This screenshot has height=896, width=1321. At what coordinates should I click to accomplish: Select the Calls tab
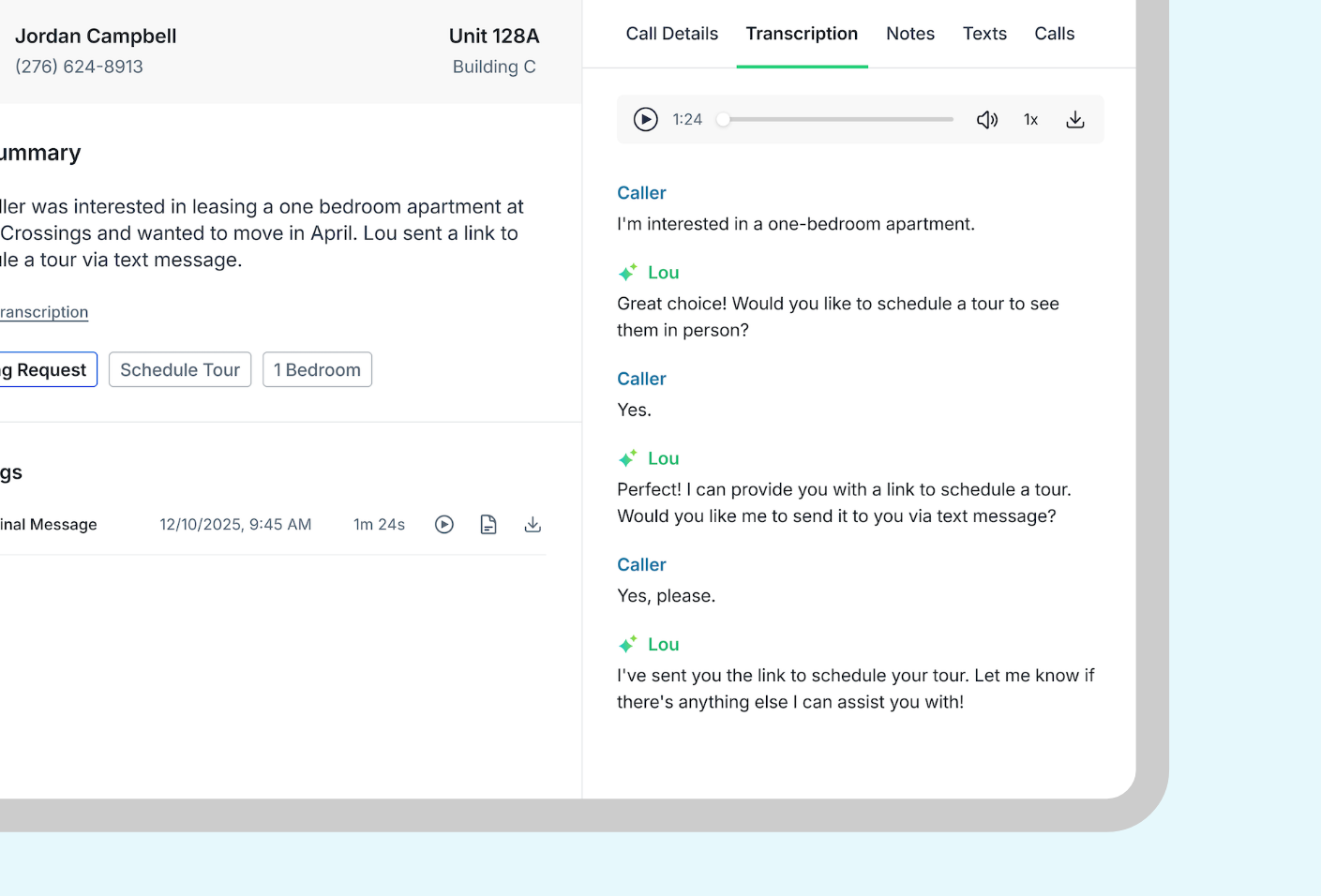(1054, 34)
